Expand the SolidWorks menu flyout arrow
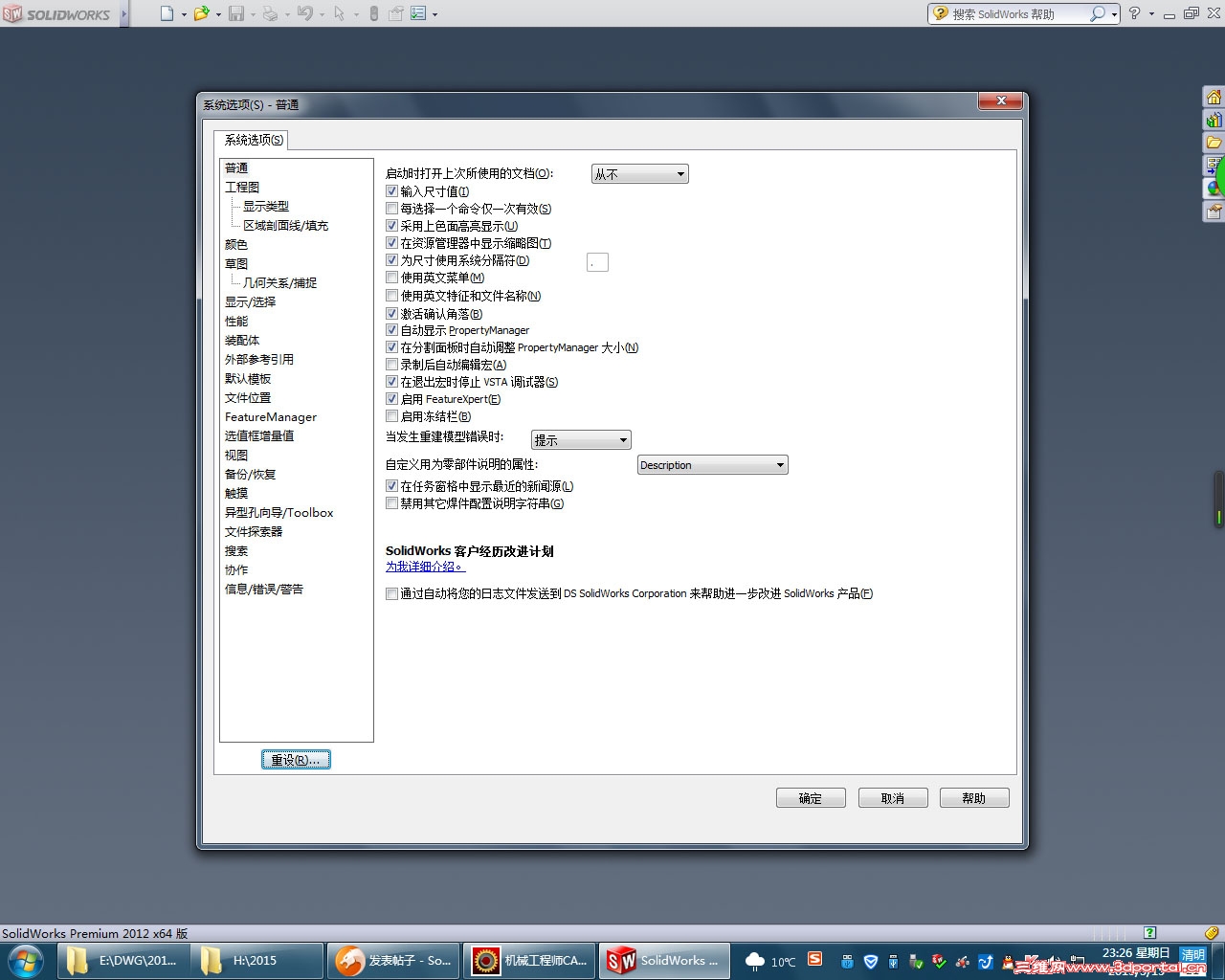Screen dimensions: 1225x980 point(123,14)
